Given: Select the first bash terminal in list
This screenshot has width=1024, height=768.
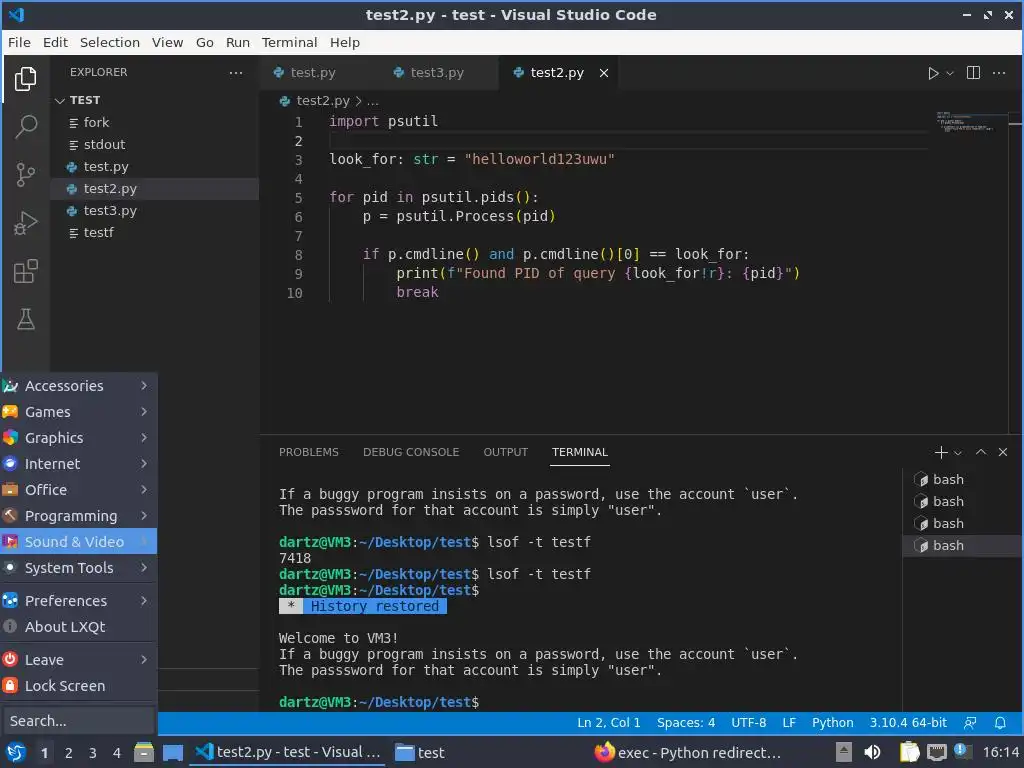Looking at the screenshot, I should click(x=962, y=479).
